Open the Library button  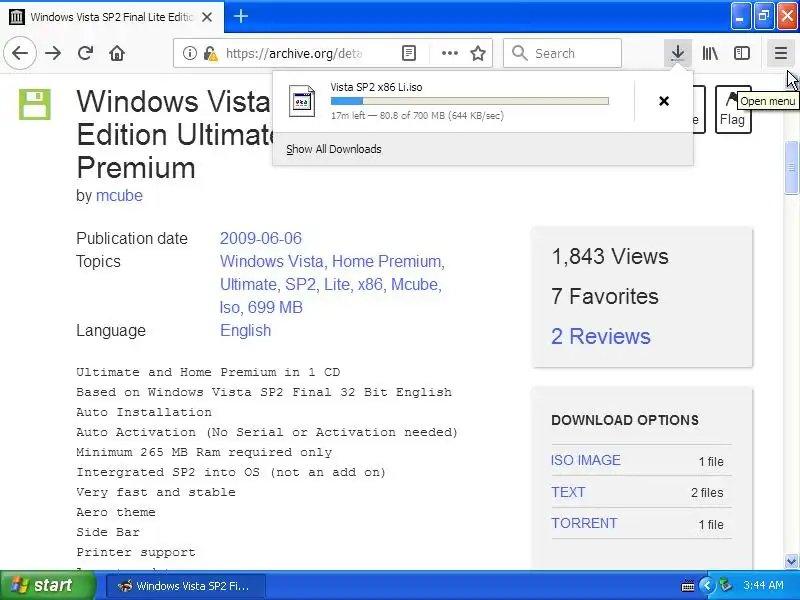(x=710, y=53)
